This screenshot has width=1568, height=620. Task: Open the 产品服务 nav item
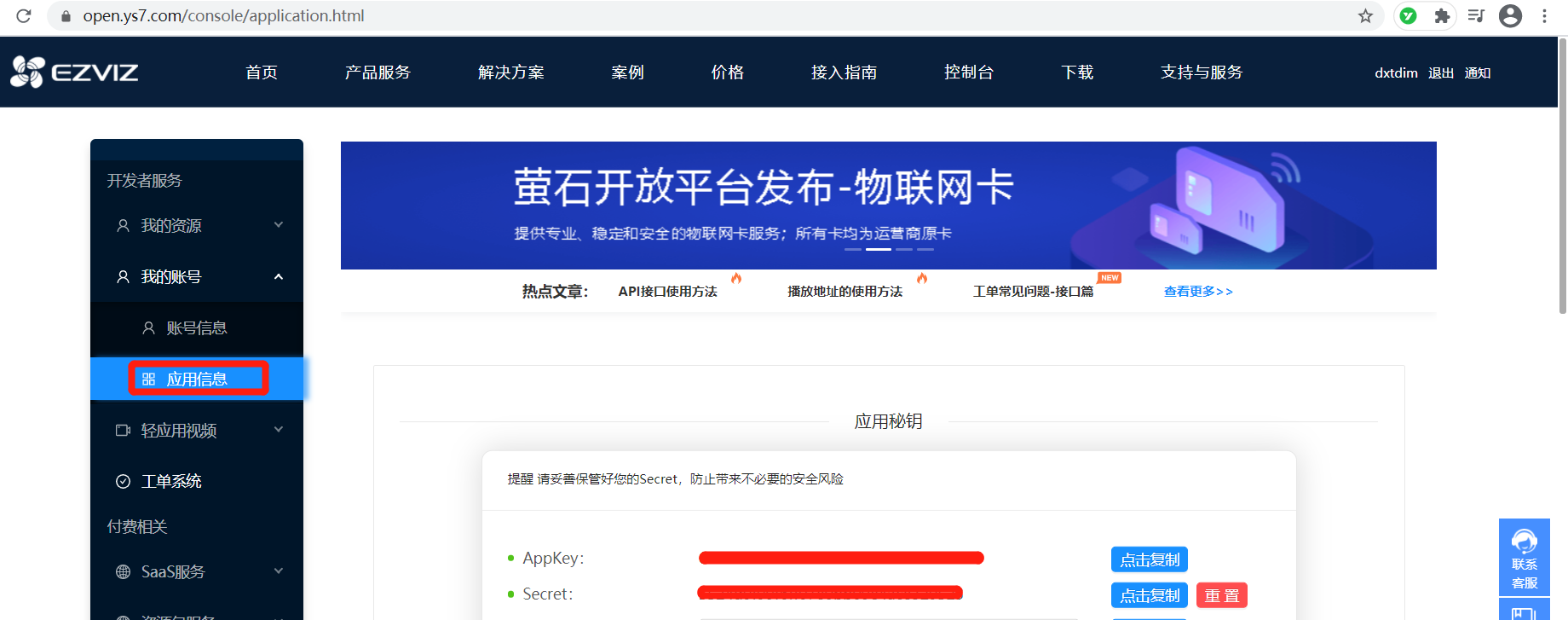(378, 72)
